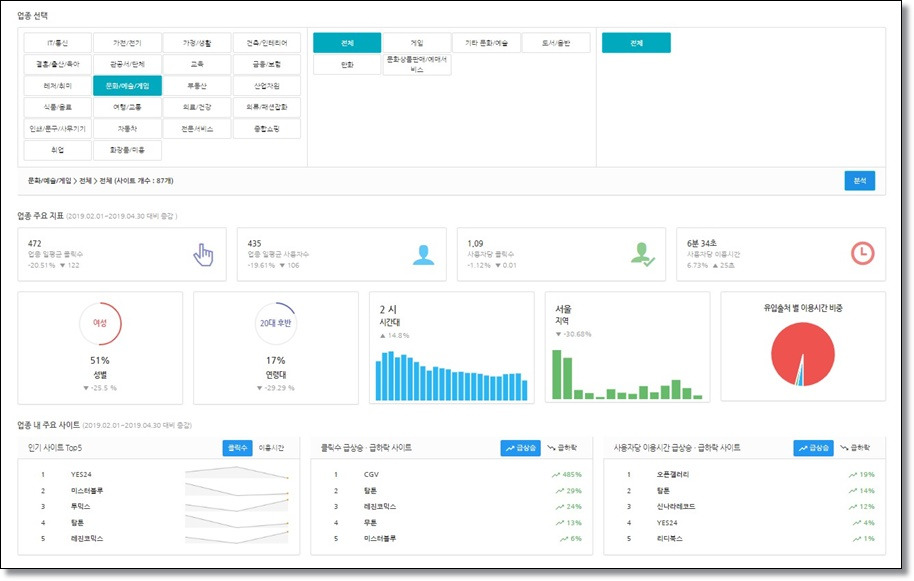
Task: Select the 게임 sub-category
Action: click(417, 43)
